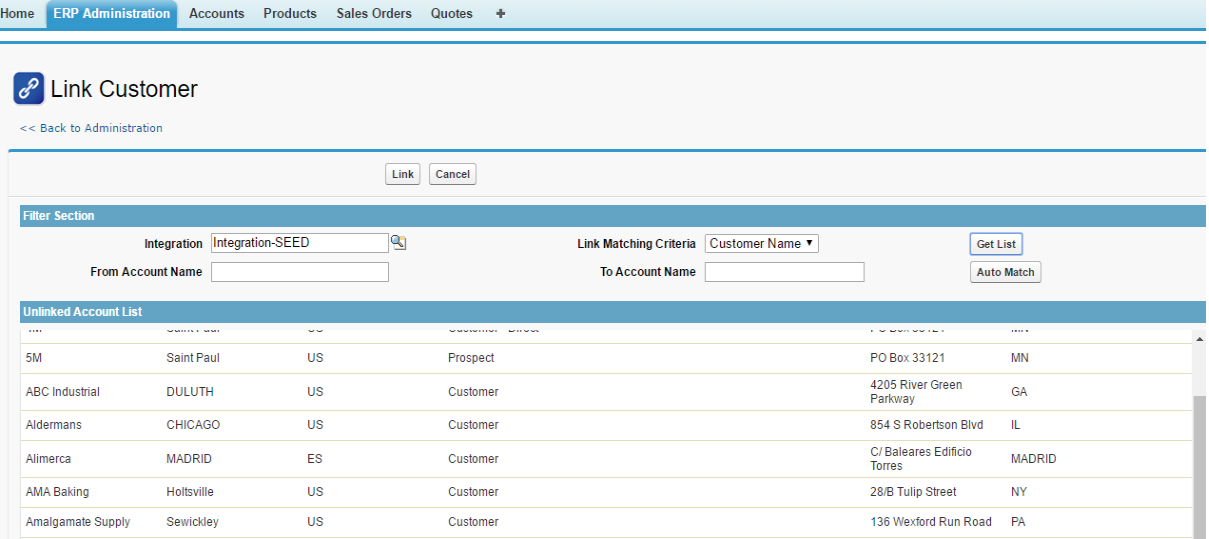Click the 136 Wexford Run Road address
The image size is (1209, 539).
[931, 522]
